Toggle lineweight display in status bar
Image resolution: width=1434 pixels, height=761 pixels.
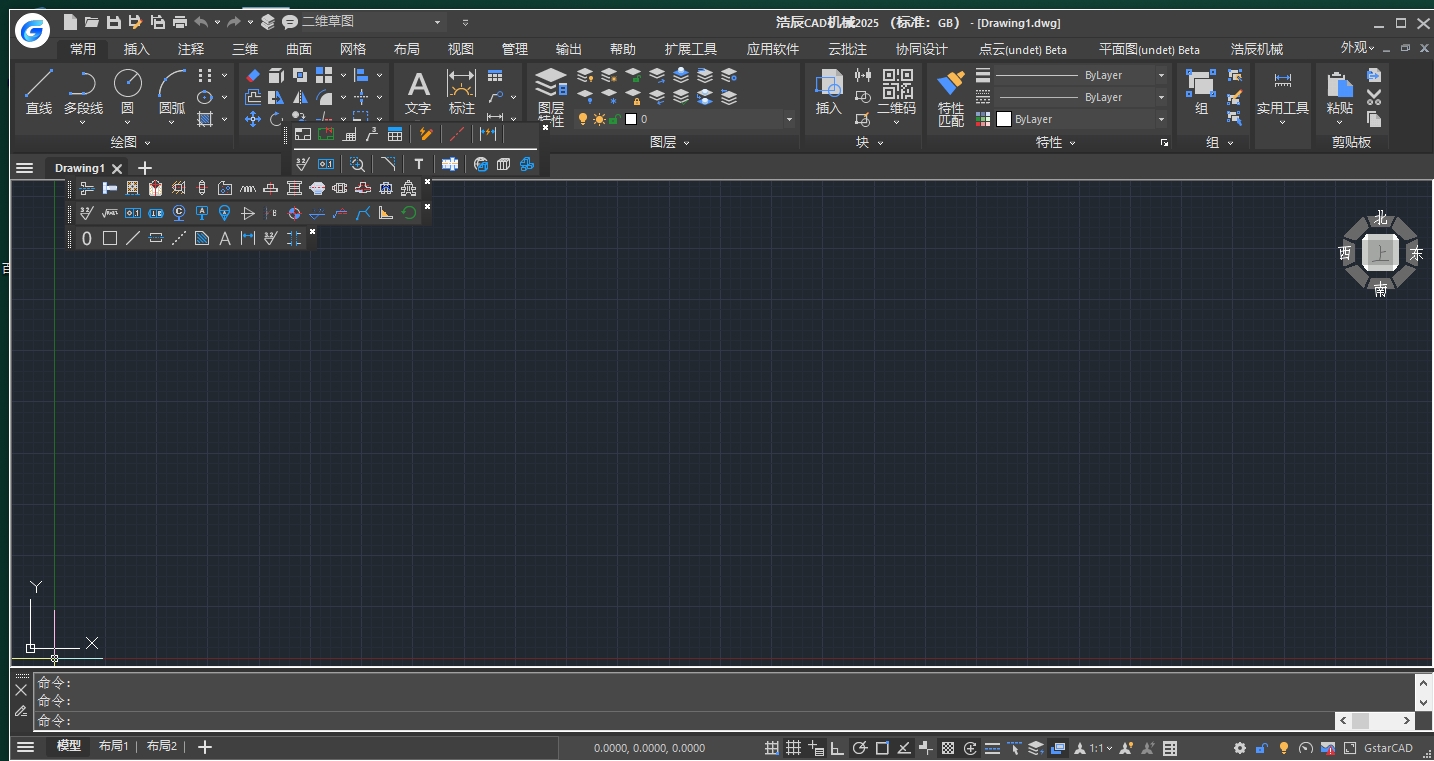click(x=992, y=748)
